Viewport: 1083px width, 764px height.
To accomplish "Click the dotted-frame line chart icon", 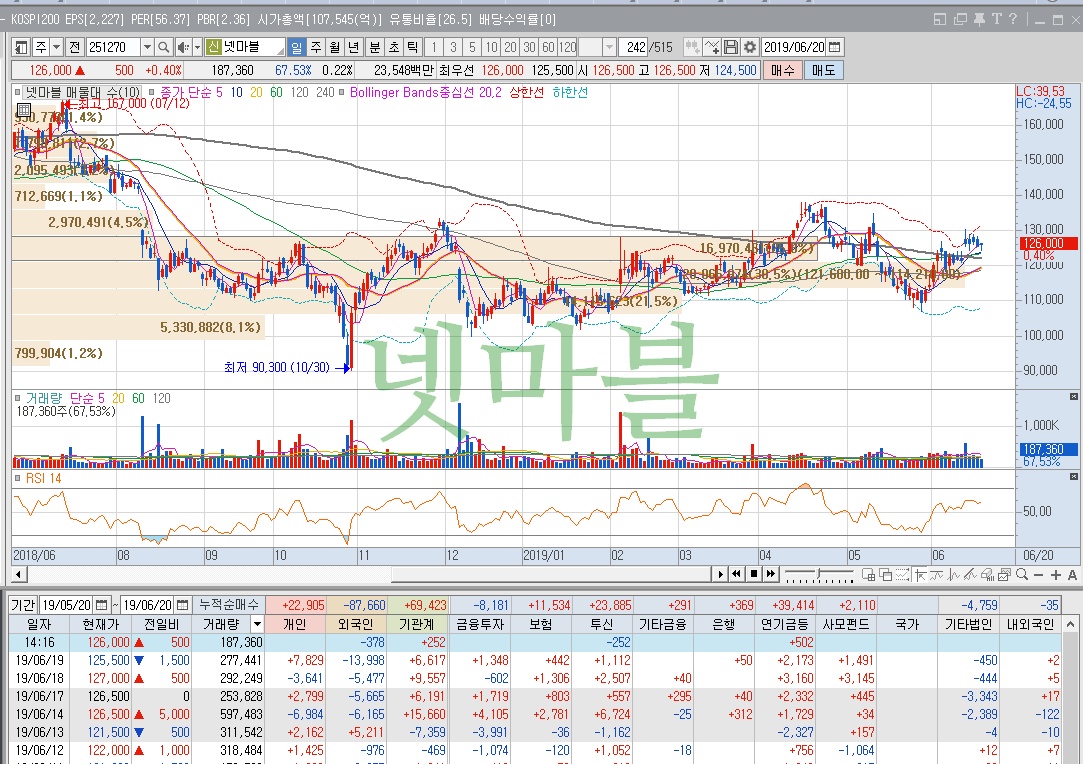I will pos(903,574).
